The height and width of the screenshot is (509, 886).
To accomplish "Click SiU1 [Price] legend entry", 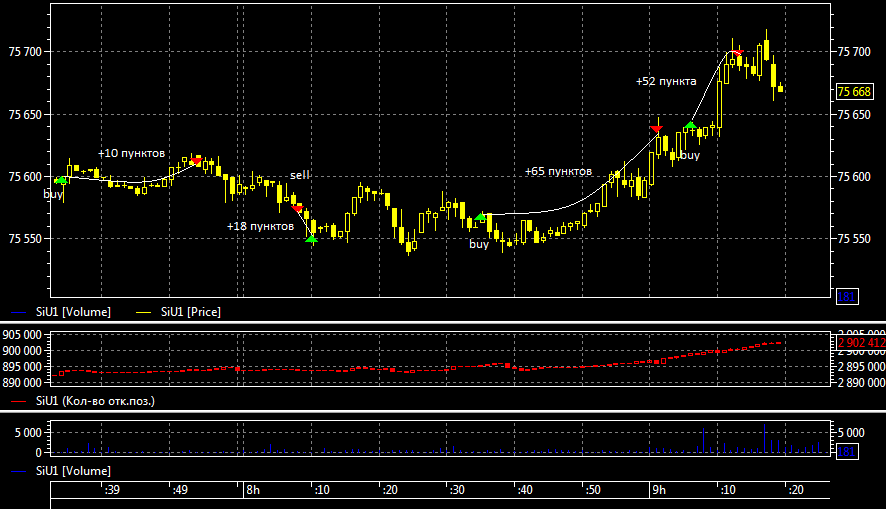I will (190, 312).
